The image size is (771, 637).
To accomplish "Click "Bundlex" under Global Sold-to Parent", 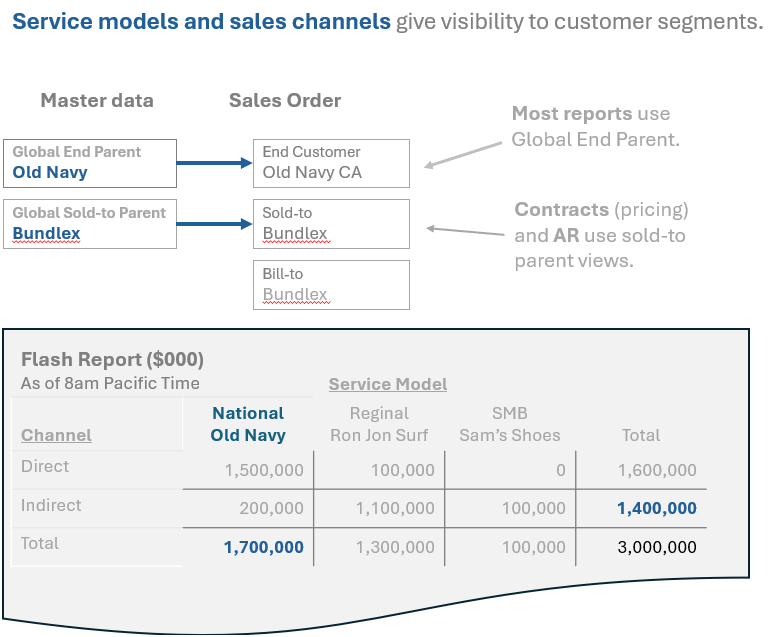I will pyautogui.click(x=46, y=233).
